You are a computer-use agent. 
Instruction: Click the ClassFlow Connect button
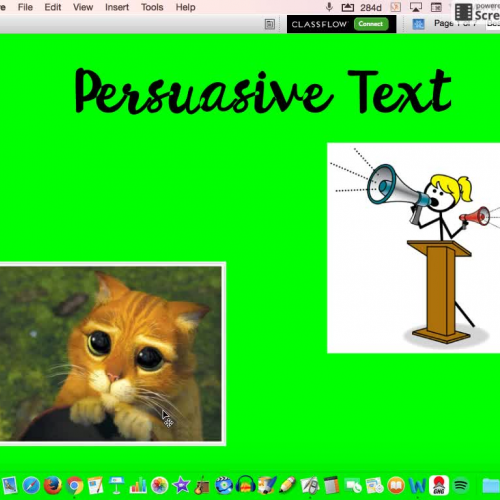(x=371, y=24)
